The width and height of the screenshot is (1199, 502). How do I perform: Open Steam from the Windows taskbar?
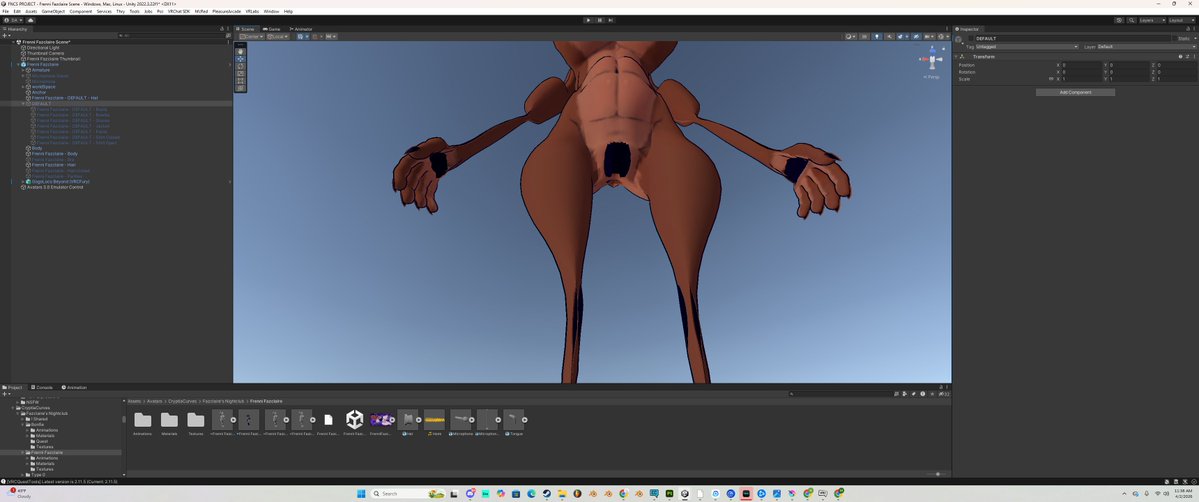pyautogui.click(x=547, y=494)
